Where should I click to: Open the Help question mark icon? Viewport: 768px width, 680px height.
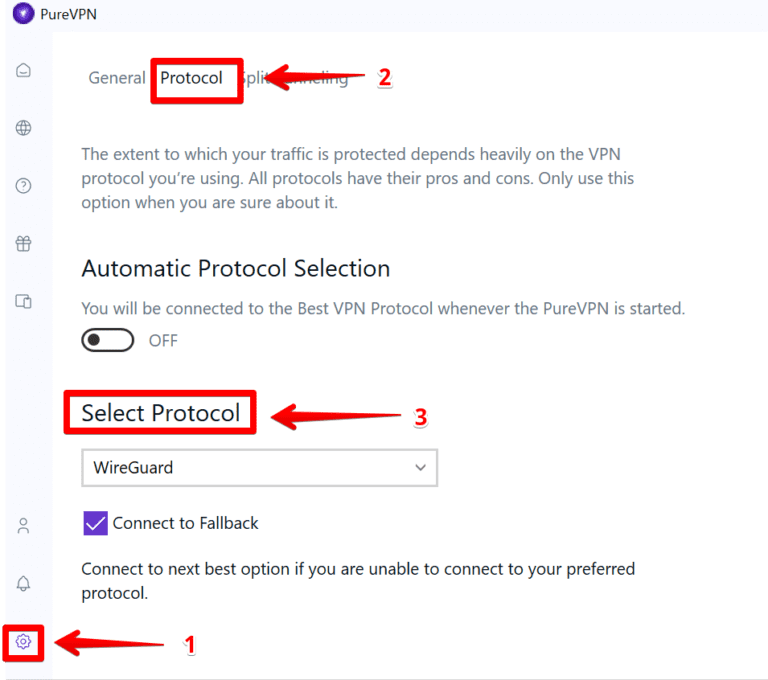click(23, 186)
